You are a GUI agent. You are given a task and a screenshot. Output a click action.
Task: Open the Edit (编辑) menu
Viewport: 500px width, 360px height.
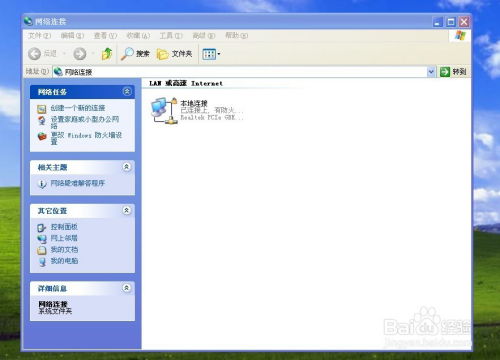(x=72, y=35)
